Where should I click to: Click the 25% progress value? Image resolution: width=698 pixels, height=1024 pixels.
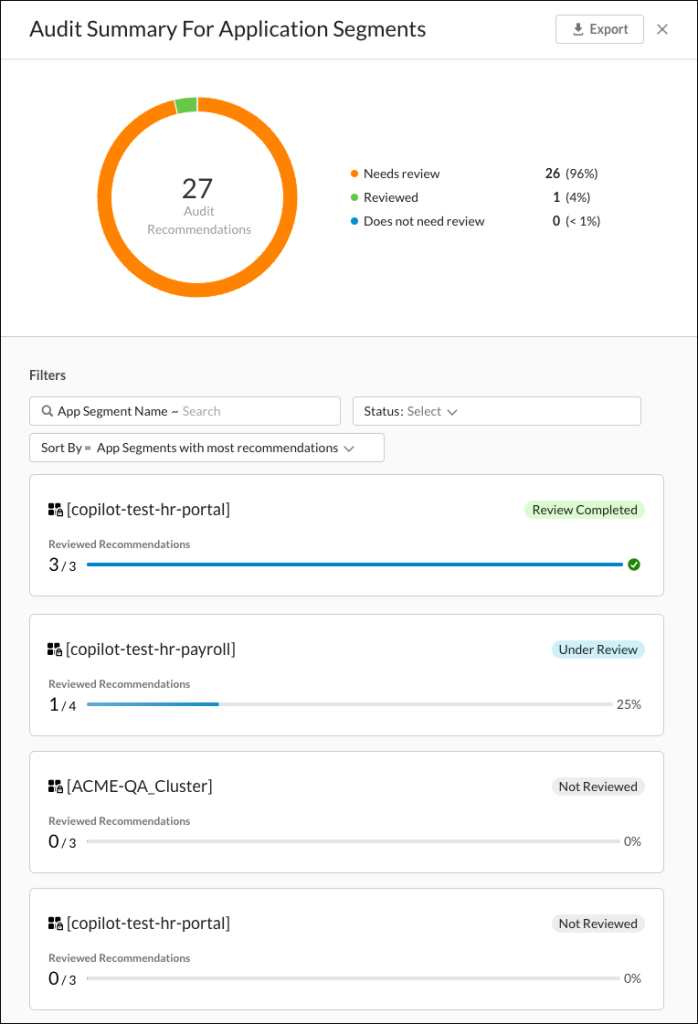coord(629,705)
